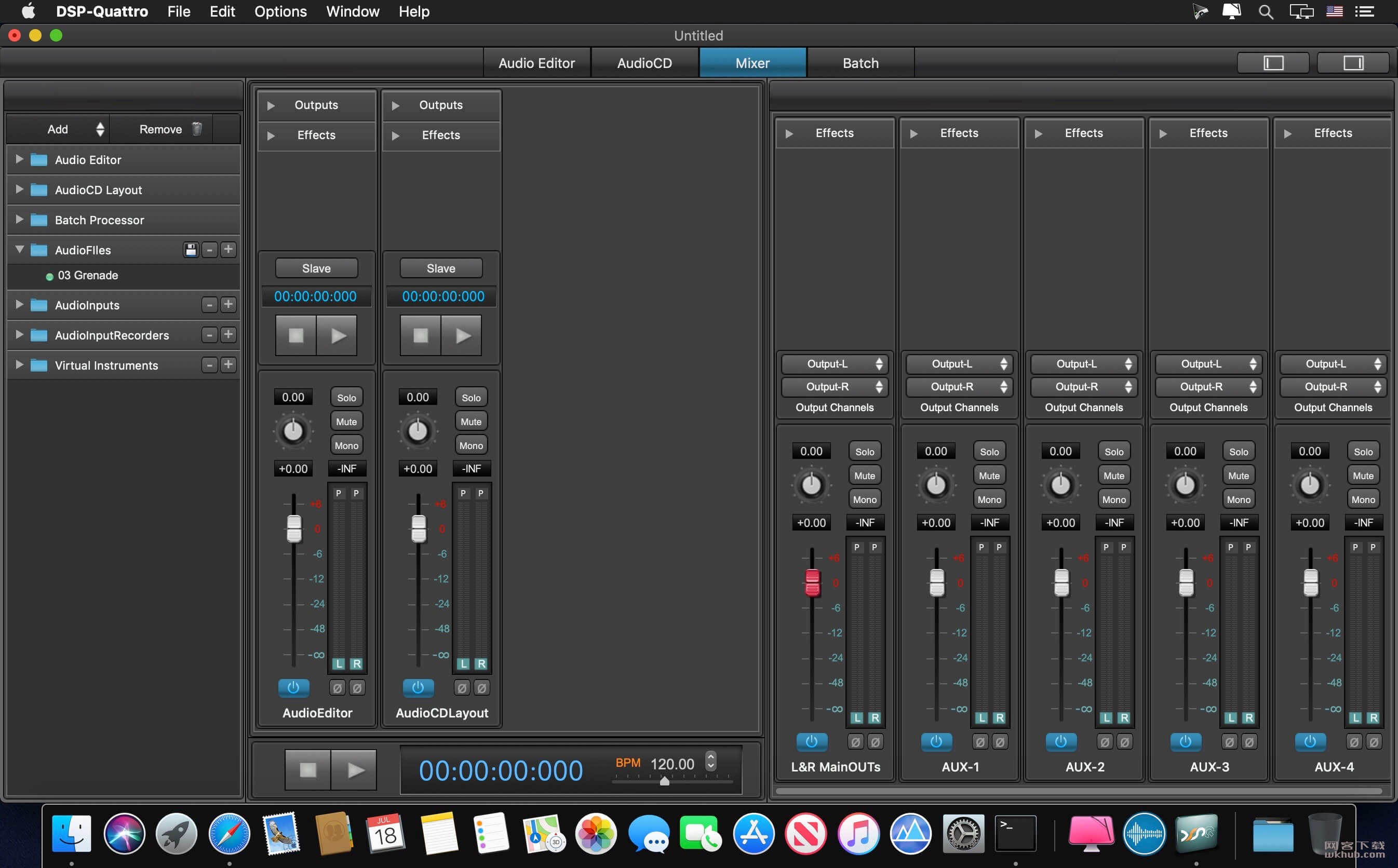The height and width of the screenshot is (868, 1398).
Task: Click the main transport stop button
Action: pyautogui.click(x=308, y=770)
